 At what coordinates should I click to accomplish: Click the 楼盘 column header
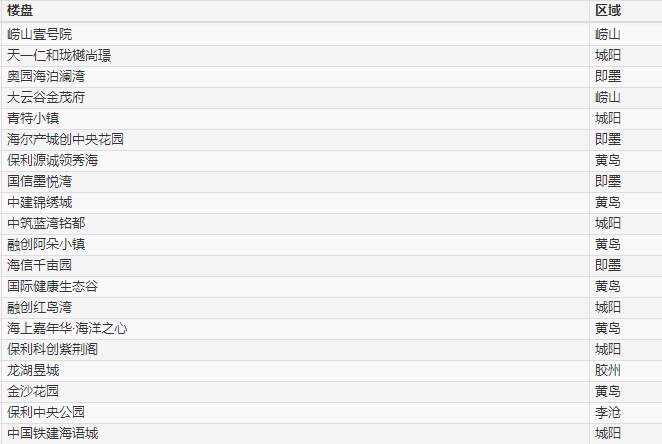pos(20,10)
